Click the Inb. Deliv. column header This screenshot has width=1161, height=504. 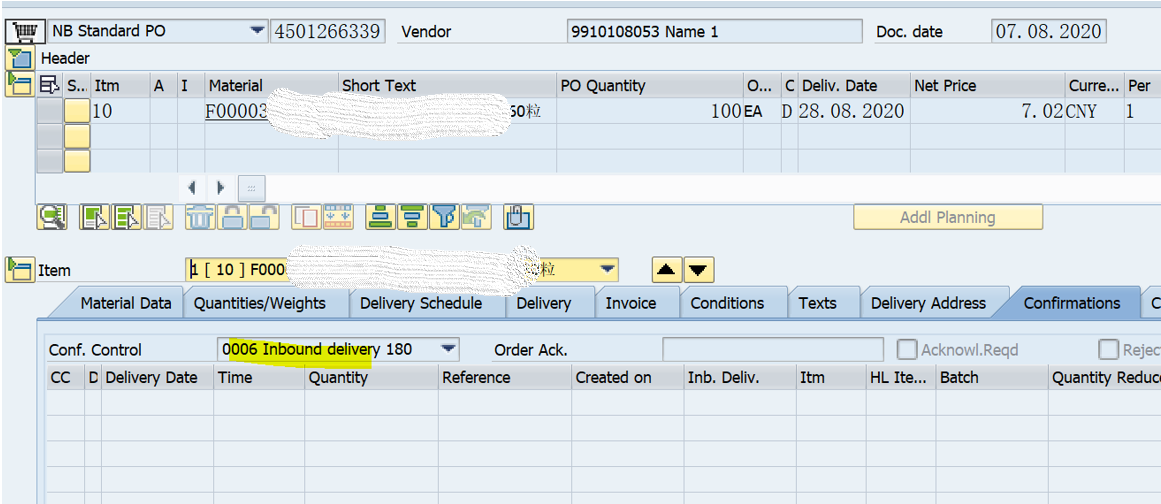point(740,377)
